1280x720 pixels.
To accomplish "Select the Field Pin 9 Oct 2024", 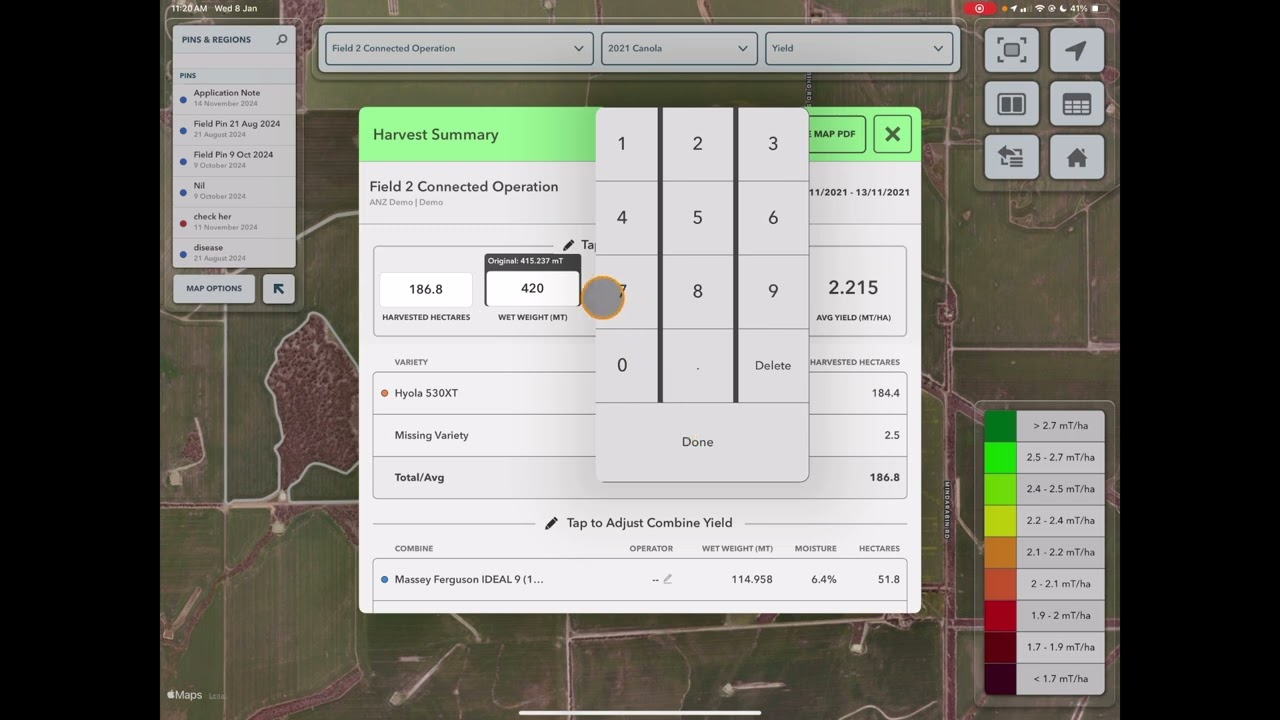I will pyautogui.click(x=235, y=160).
